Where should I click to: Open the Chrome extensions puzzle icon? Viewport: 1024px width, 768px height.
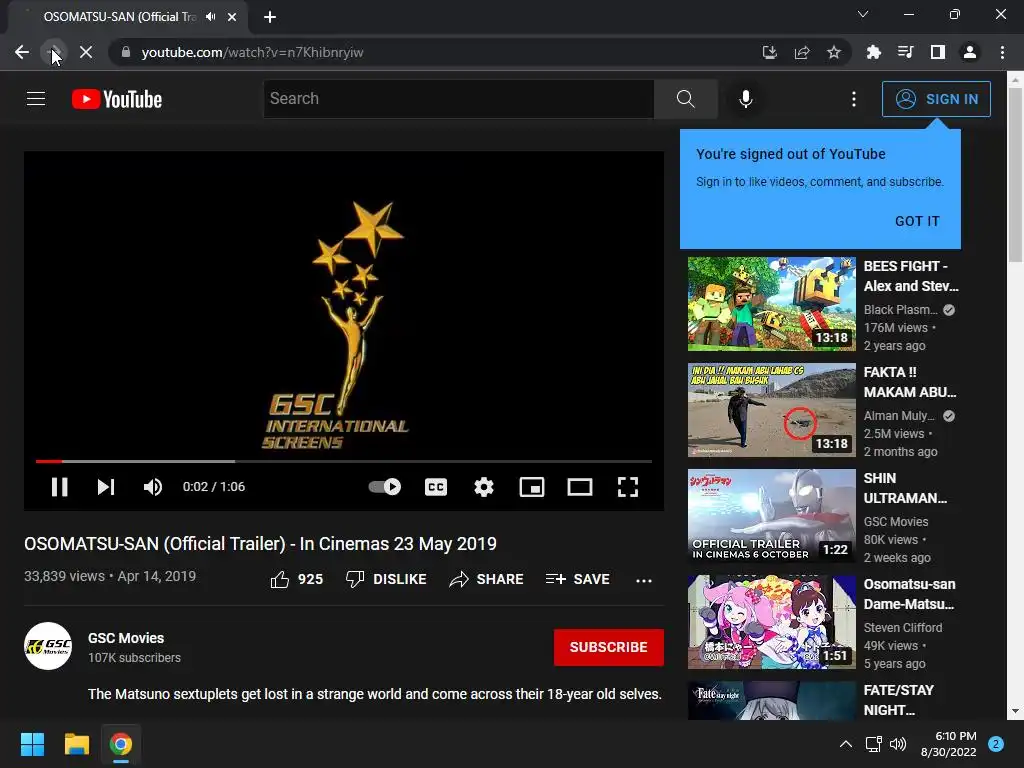coord(873,52)
